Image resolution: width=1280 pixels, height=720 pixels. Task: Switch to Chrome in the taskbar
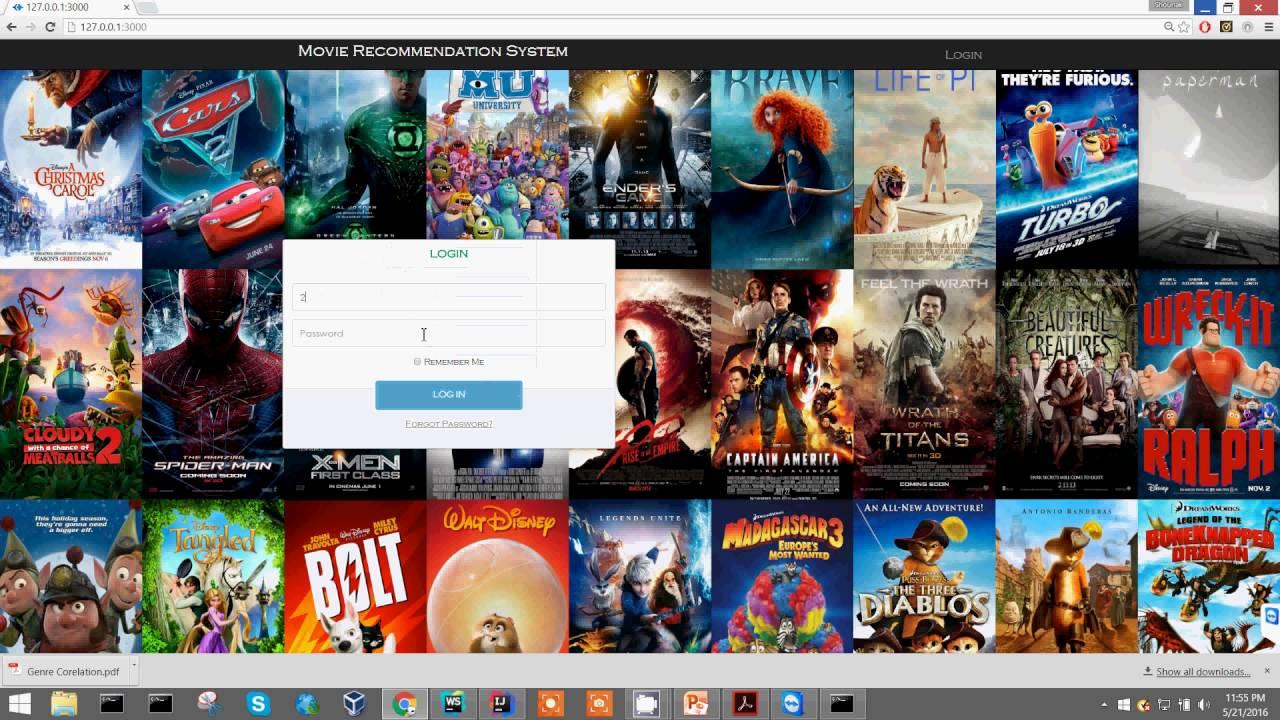click(404, 704)
